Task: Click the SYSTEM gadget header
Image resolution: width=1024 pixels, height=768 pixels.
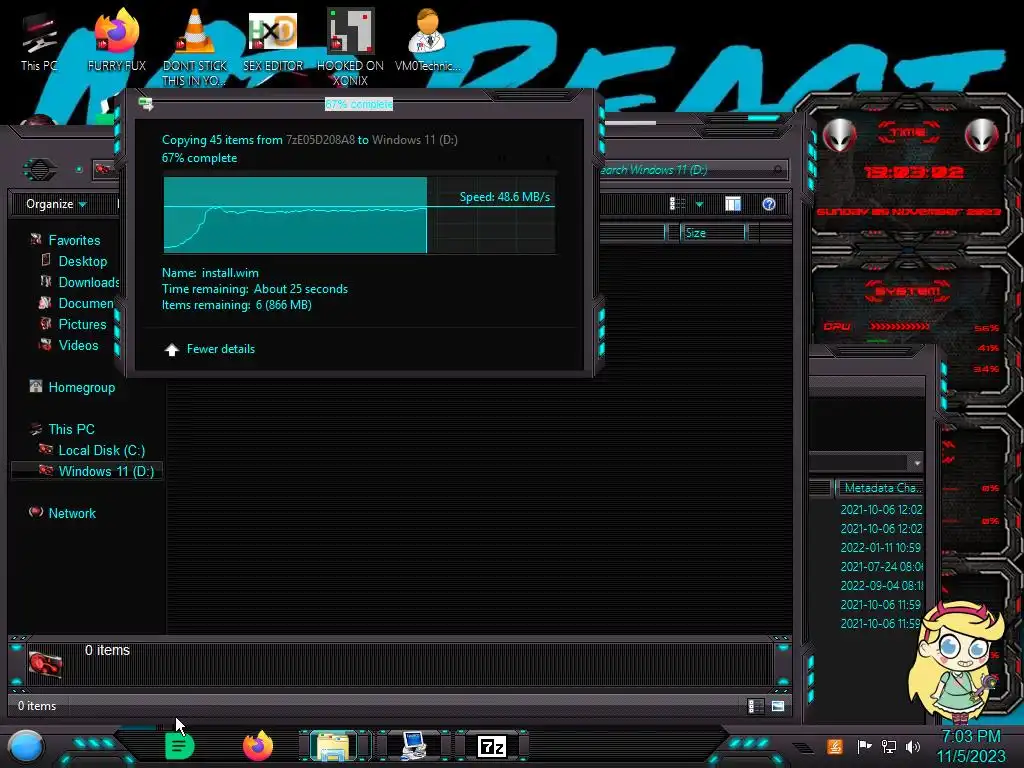Action: click(908, 291)
